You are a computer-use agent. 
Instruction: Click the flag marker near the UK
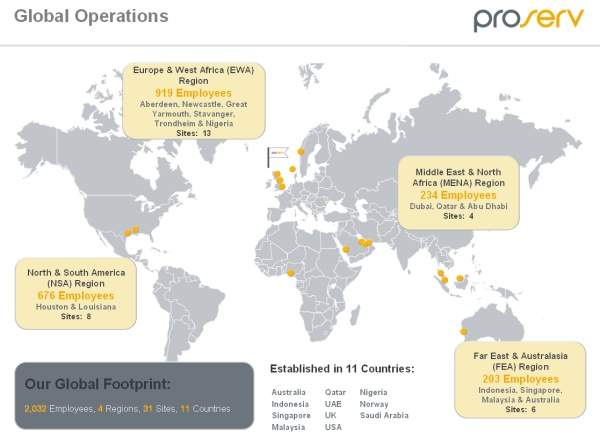pyautogui.click(x=276, y=156)
